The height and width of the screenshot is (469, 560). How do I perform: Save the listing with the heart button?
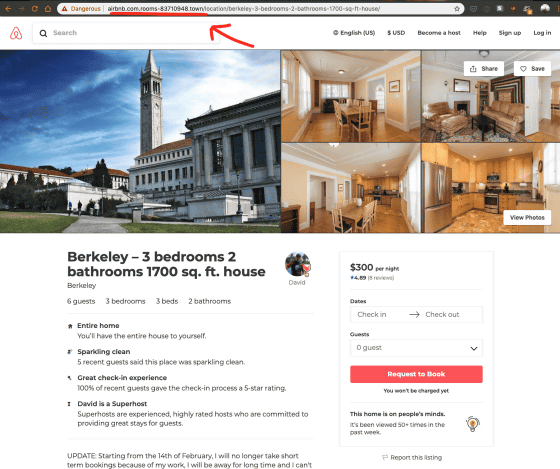coord(532,69)
